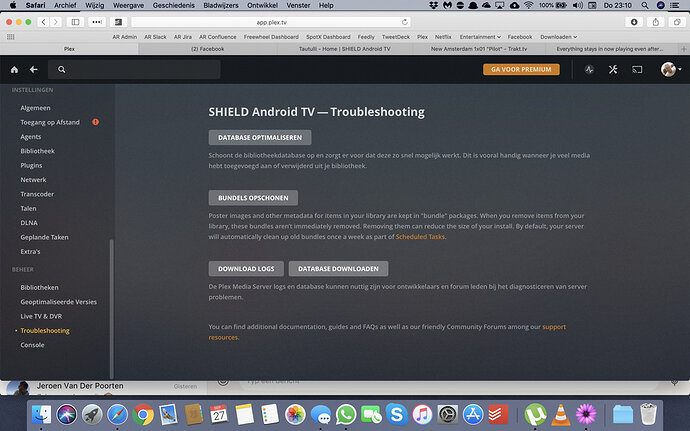Click the cast screen icon
690x431 pixels.
coord(637,70)
